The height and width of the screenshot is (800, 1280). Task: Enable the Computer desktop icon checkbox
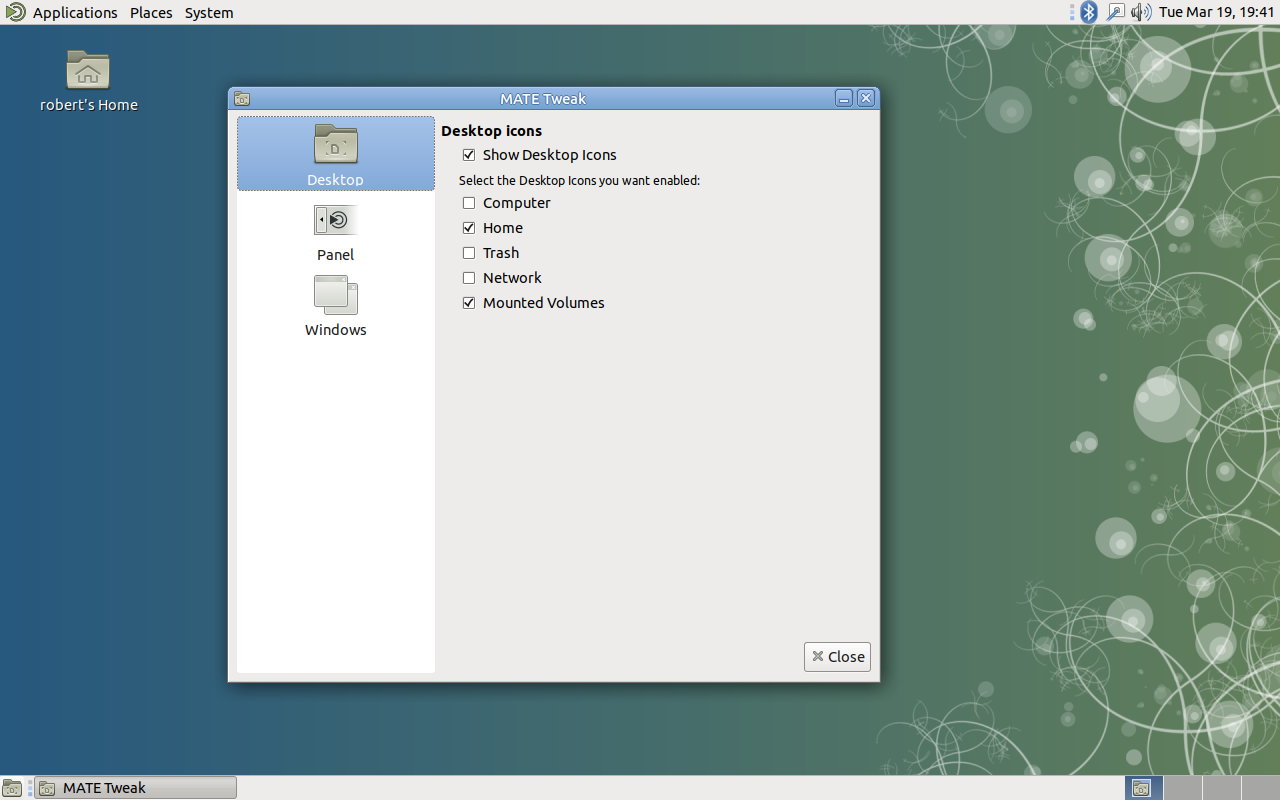click(469, 203)
